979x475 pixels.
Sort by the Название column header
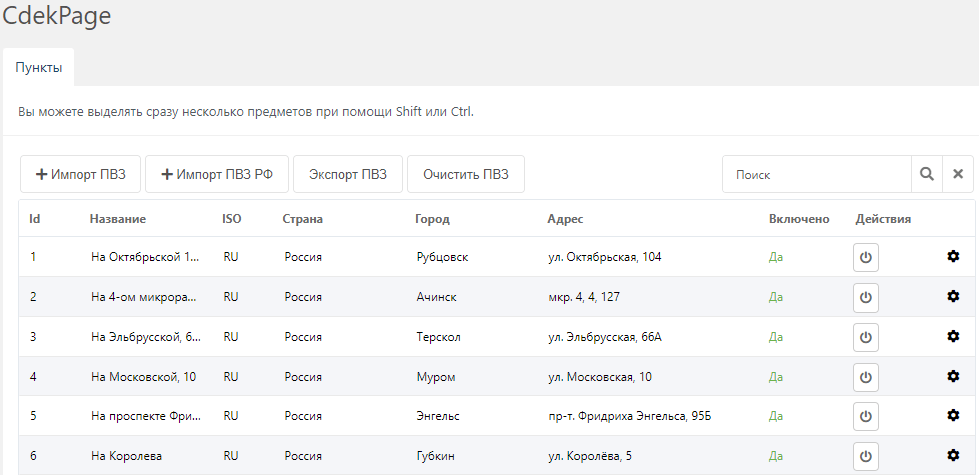click(118, 219)
